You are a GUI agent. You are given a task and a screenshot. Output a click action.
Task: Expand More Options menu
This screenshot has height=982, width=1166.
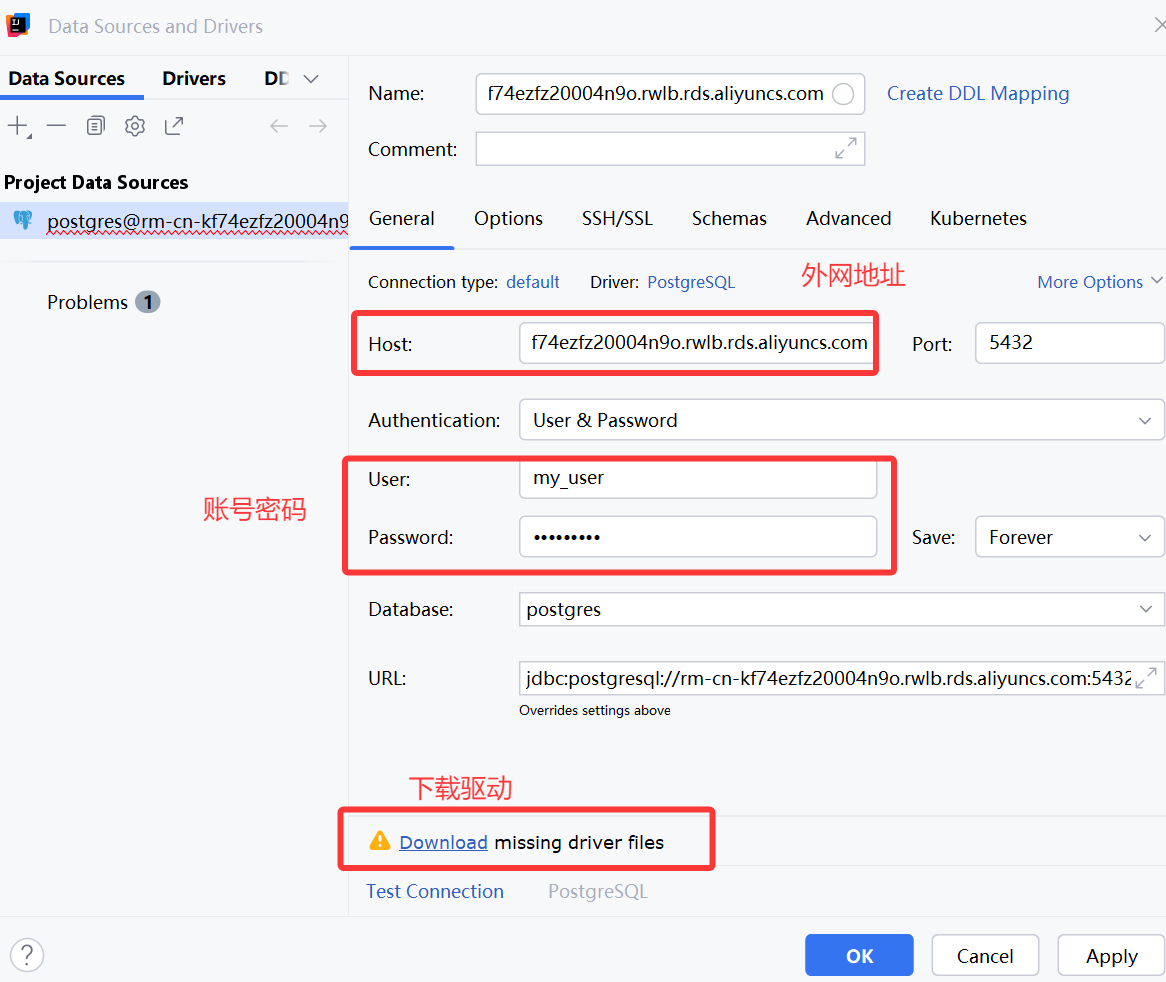[1099, 282]
